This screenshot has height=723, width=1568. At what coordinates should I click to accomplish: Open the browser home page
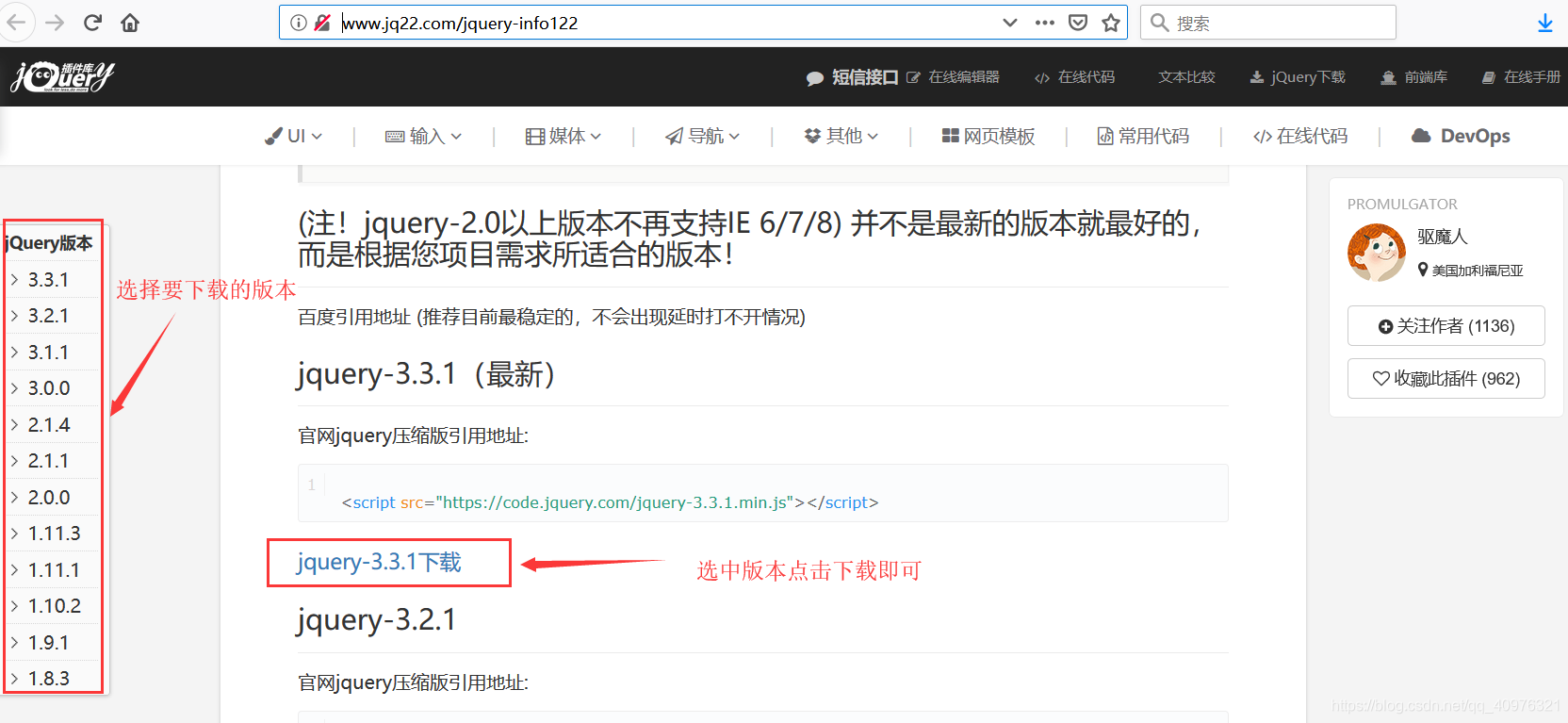click(130, 23)
